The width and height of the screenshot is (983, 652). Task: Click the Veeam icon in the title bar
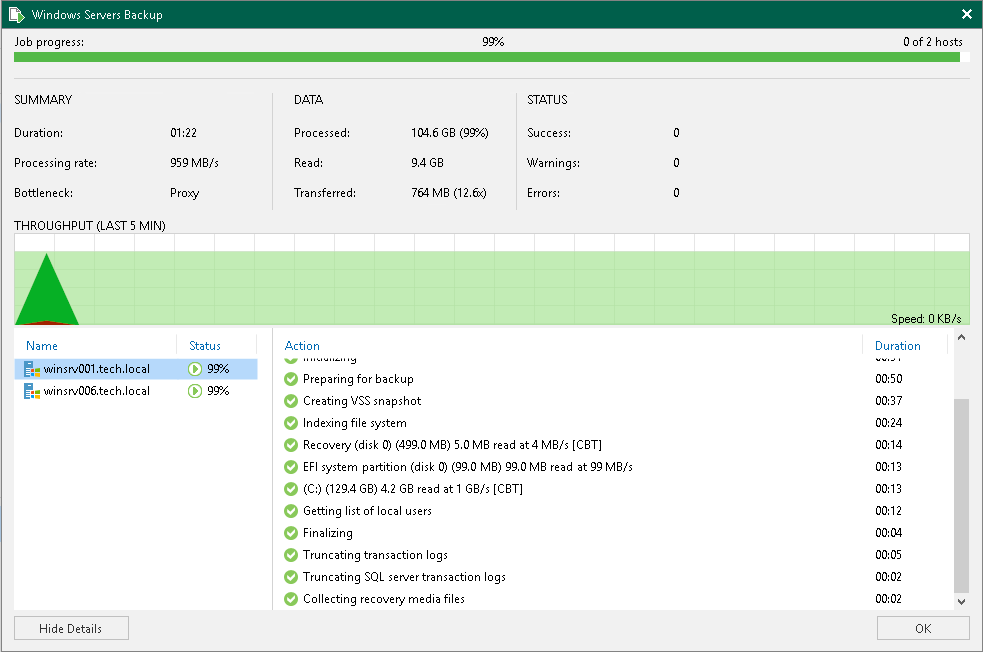pyautogui.click(x=14, y=14)
